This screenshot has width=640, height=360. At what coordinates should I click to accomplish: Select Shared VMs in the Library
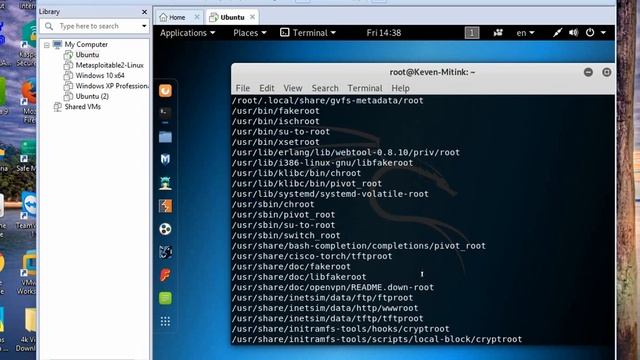tap(82, 107)
